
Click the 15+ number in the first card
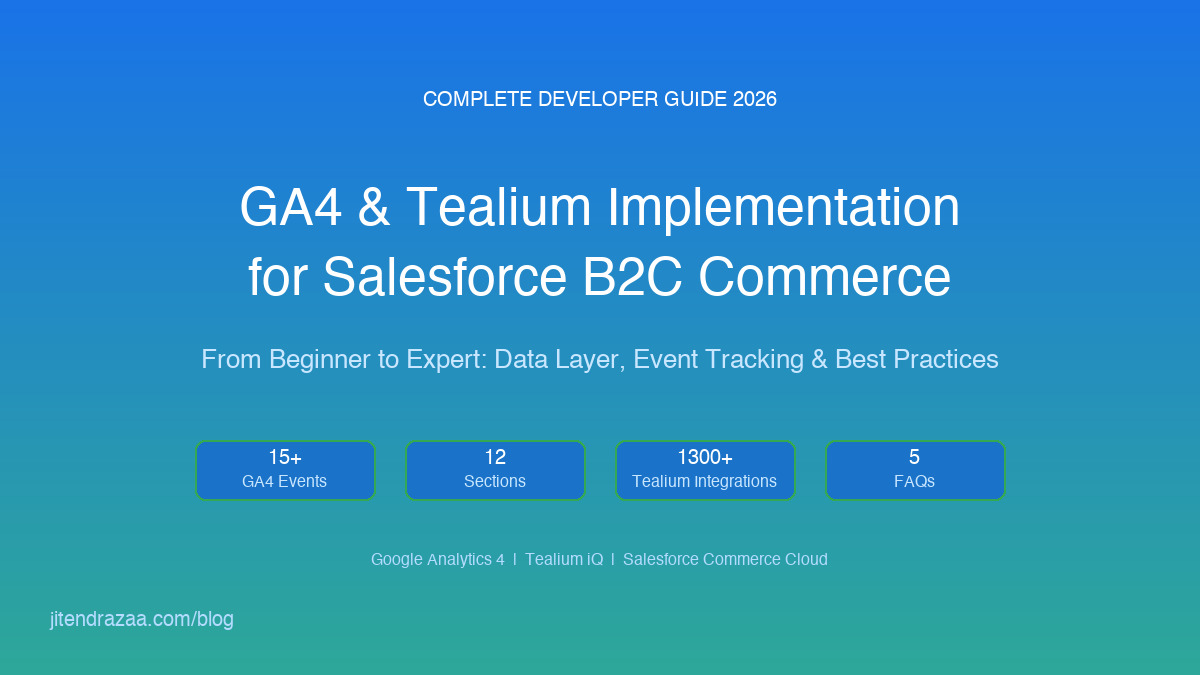point(285,457)
